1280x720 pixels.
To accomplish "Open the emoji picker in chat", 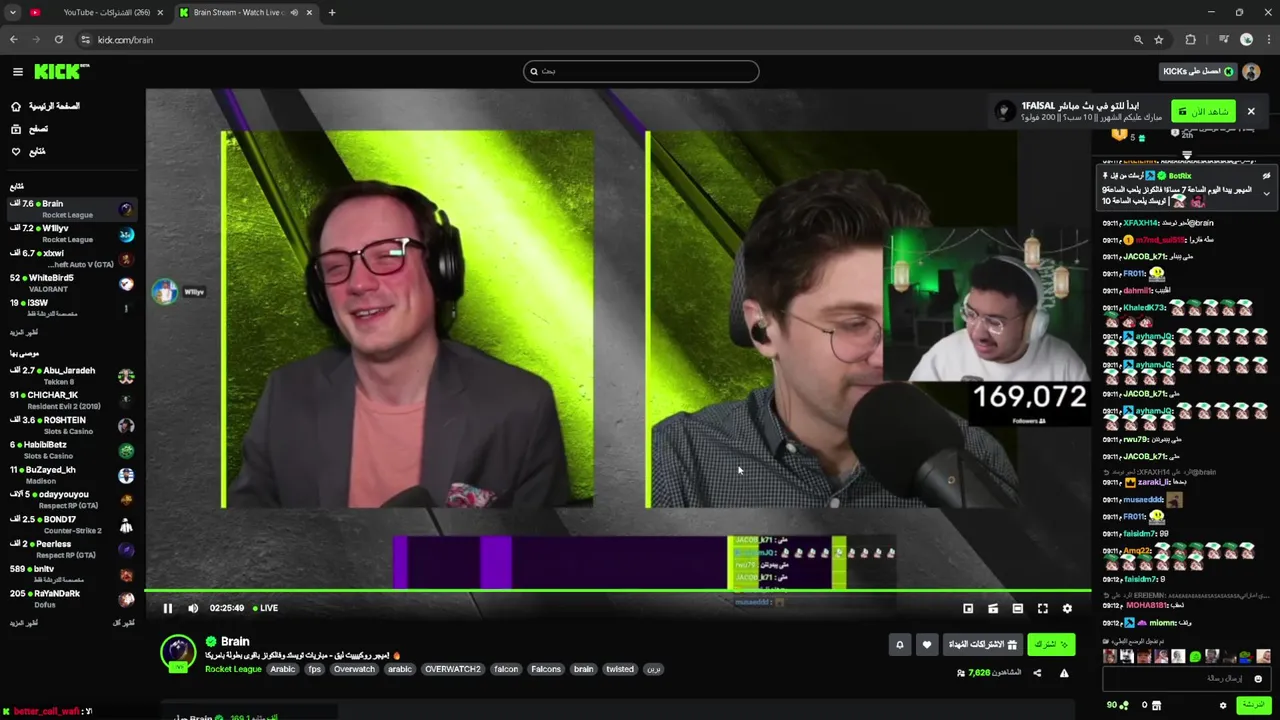I will 1258,678.
